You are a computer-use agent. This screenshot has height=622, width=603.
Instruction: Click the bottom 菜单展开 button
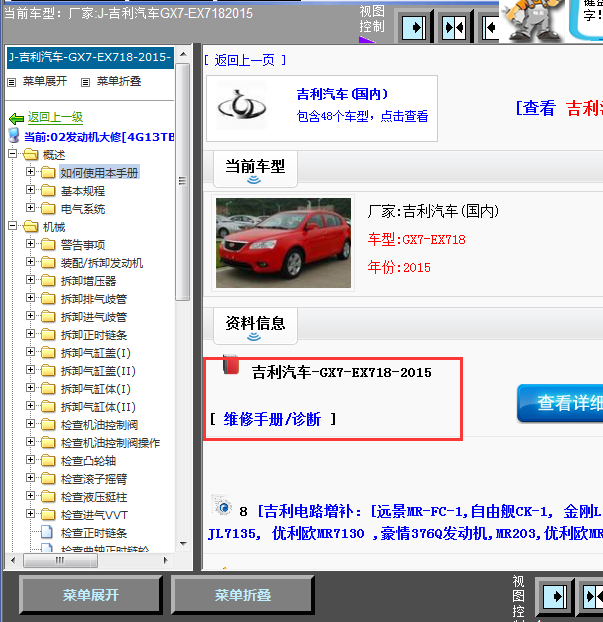point(91,595)
